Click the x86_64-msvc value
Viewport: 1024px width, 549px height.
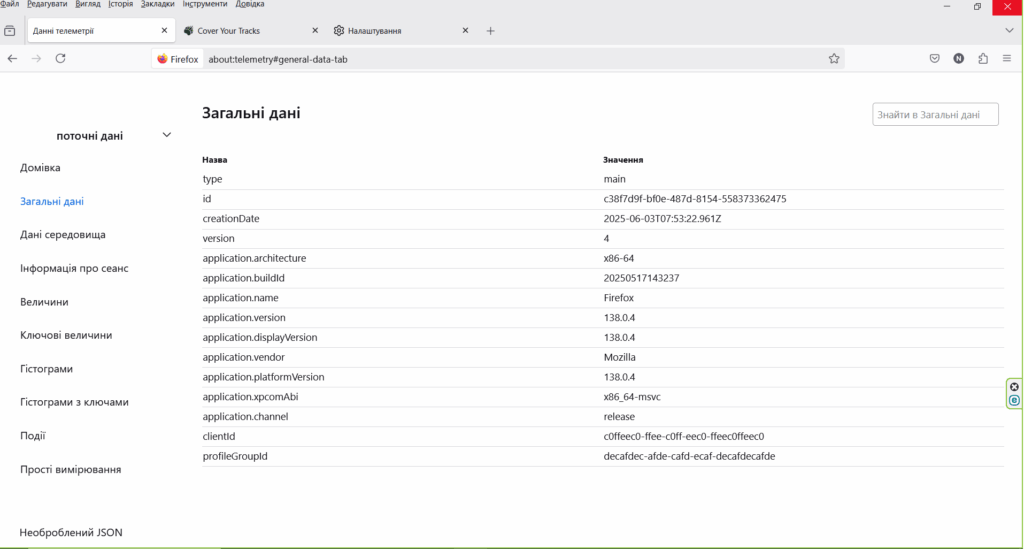point(632,397)
